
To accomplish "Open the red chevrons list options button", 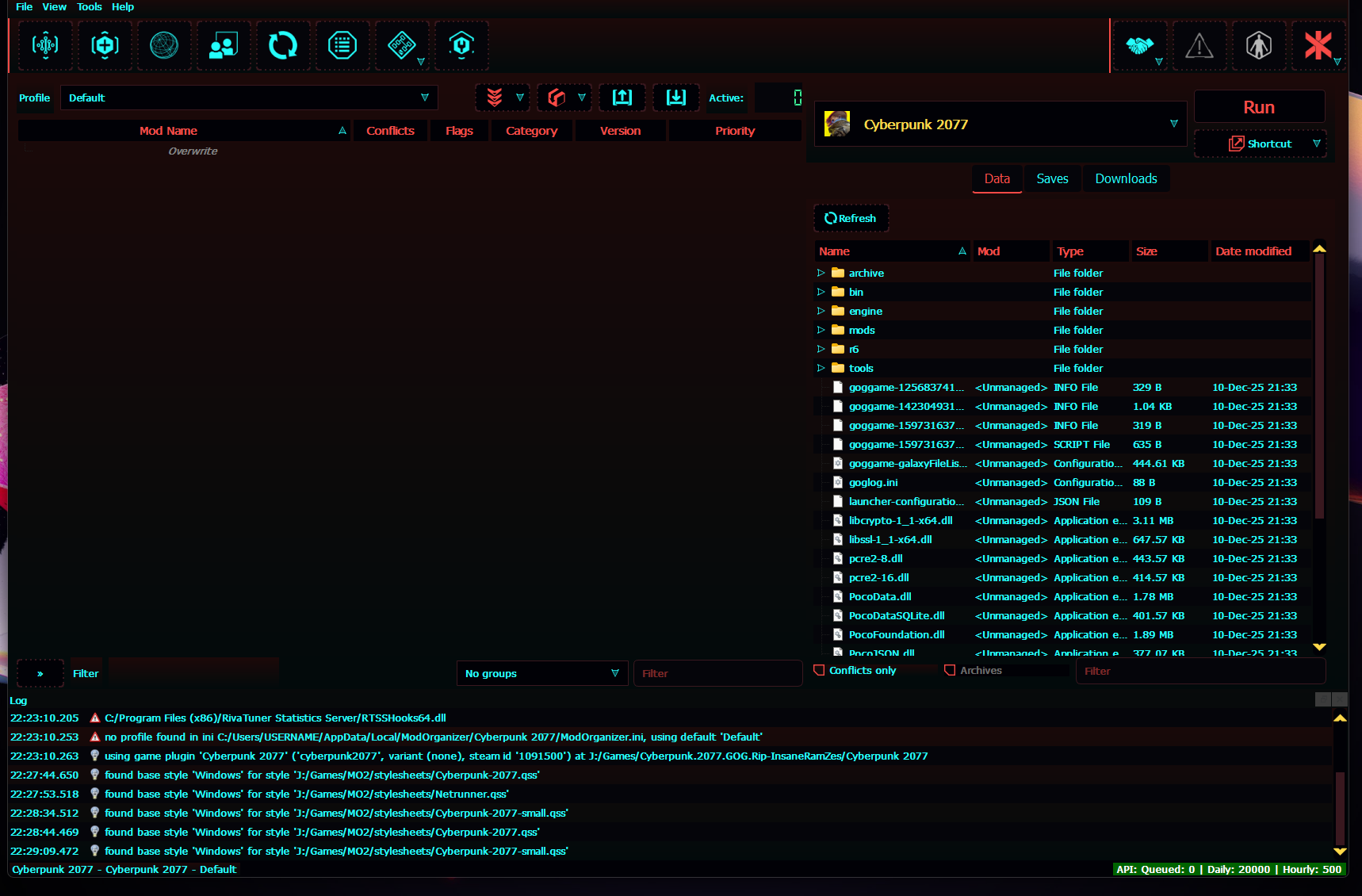I will tap(503, 98).
